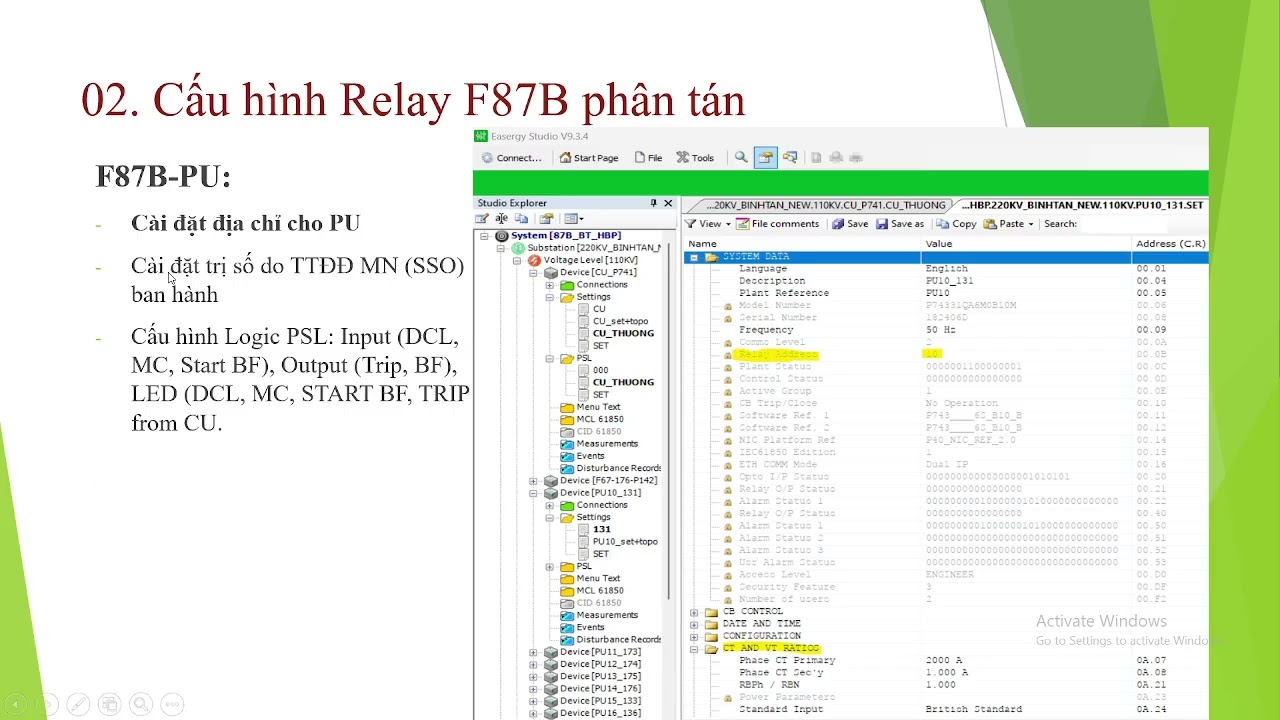Expand the Device [PU11_173] node
1280x720 pixels.
point(533,652)
